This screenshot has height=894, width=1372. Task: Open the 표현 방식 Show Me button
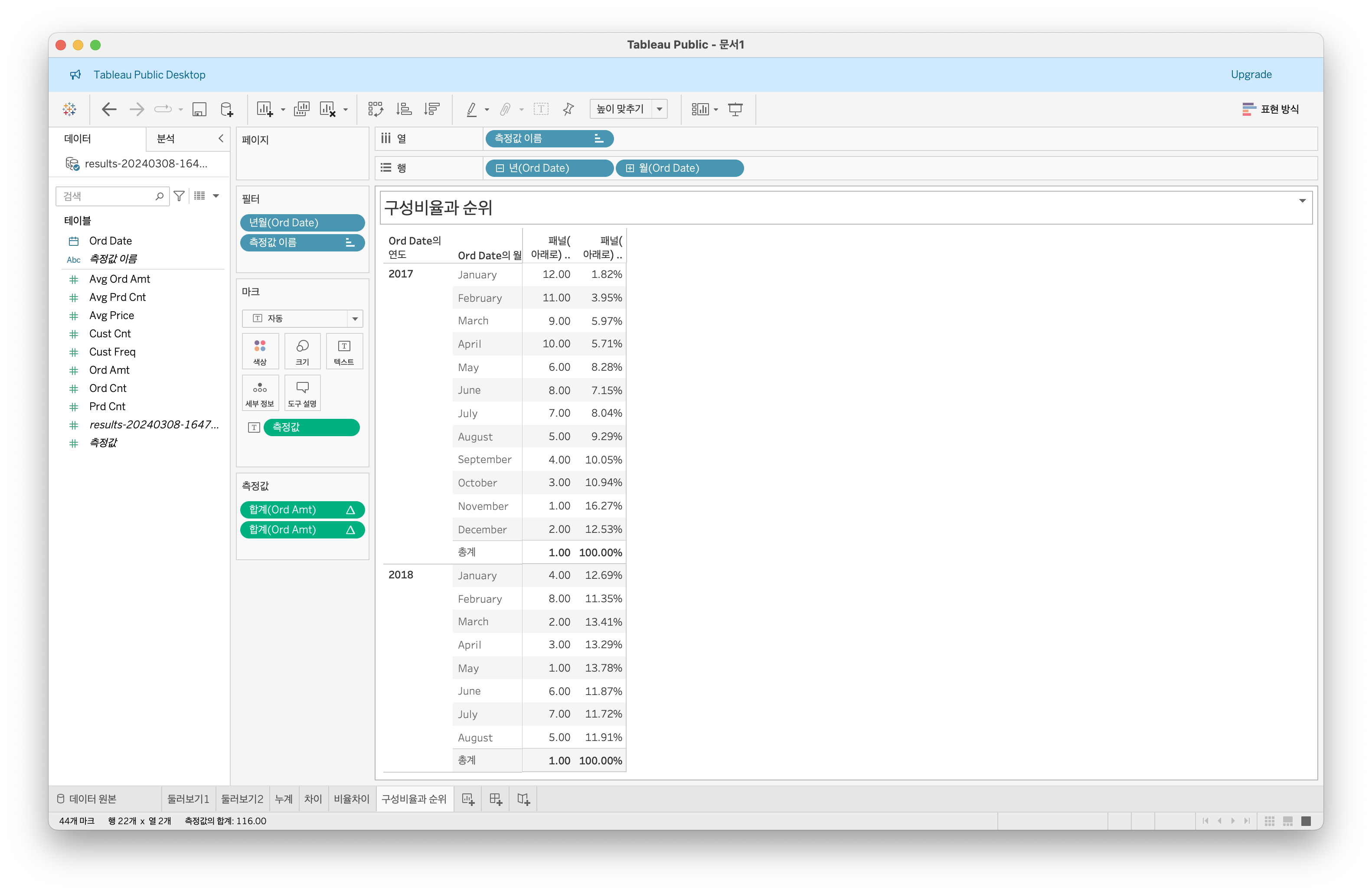[x=1271, y=109]
